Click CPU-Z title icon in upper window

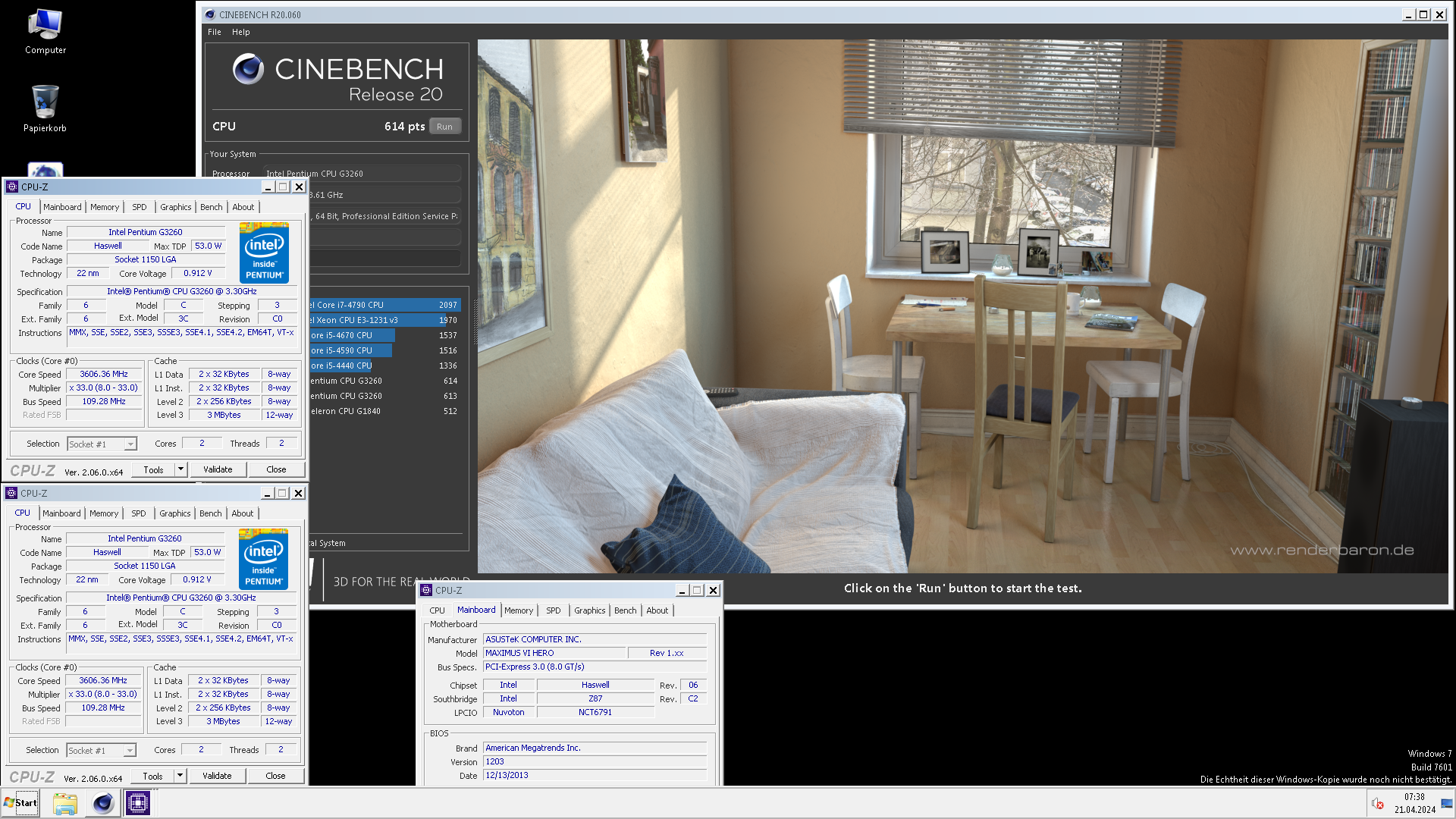coord(12,187)
